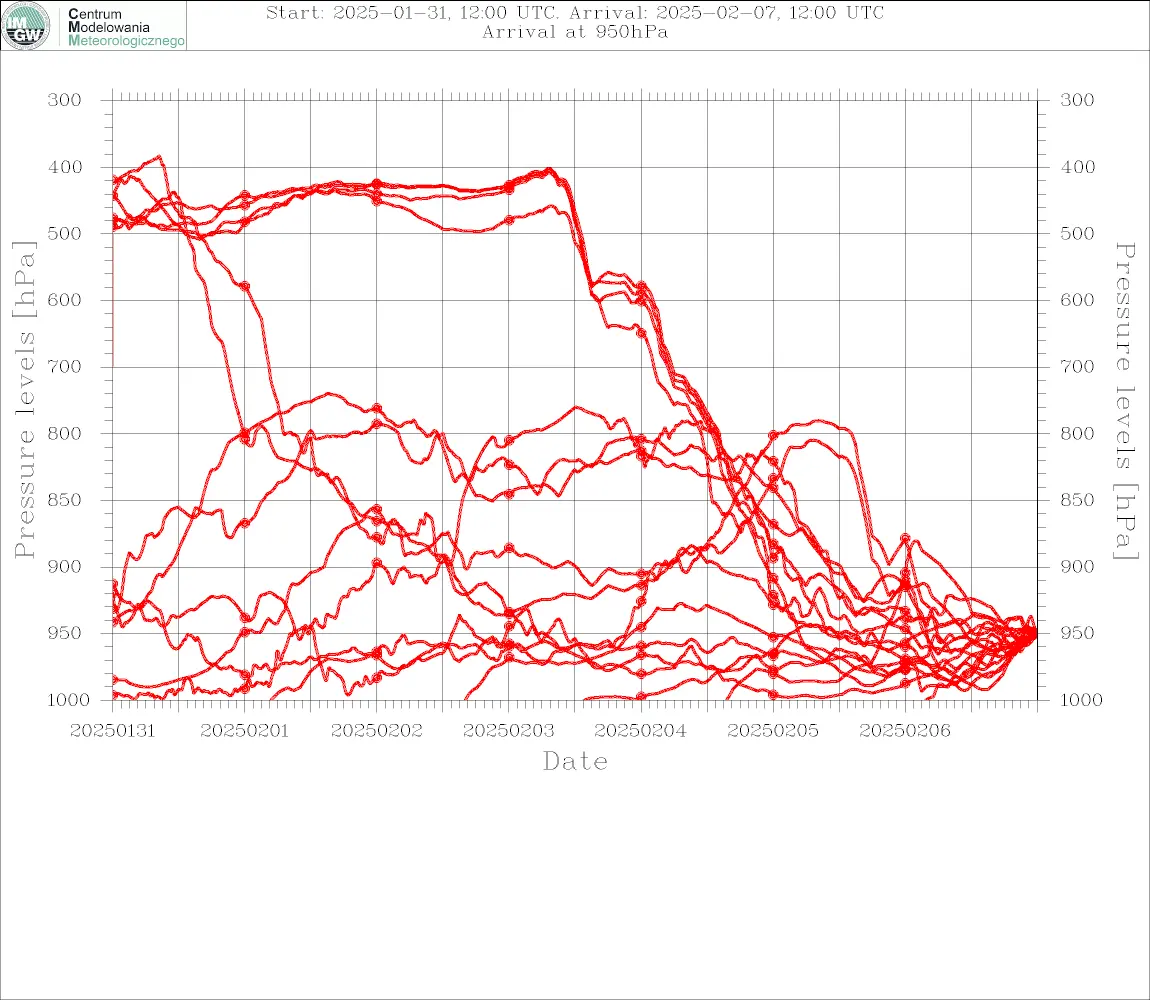Click the right "Pressure levels [hPa]" axis label
This screenshot has height=1000, width=1150.
[x=1125, y=401]
